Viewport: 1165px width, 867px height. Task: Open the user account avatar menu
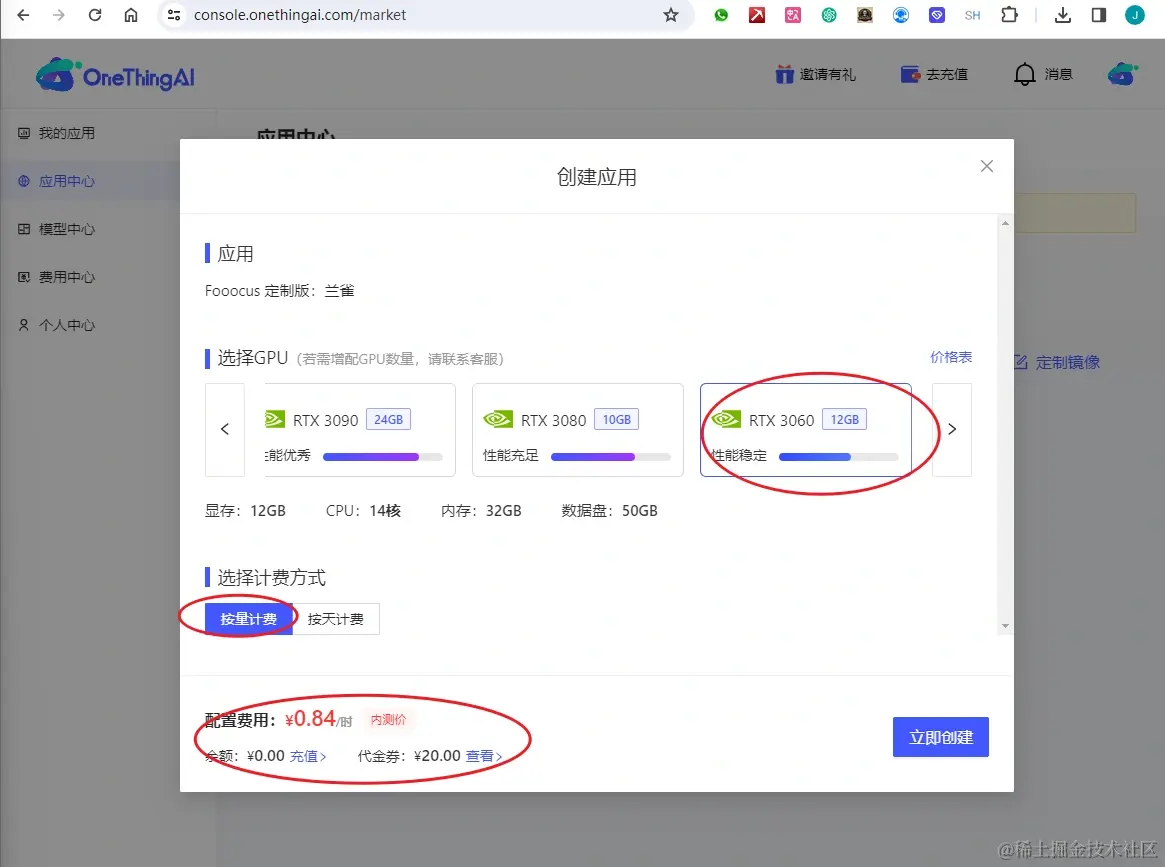point(1123,74)
